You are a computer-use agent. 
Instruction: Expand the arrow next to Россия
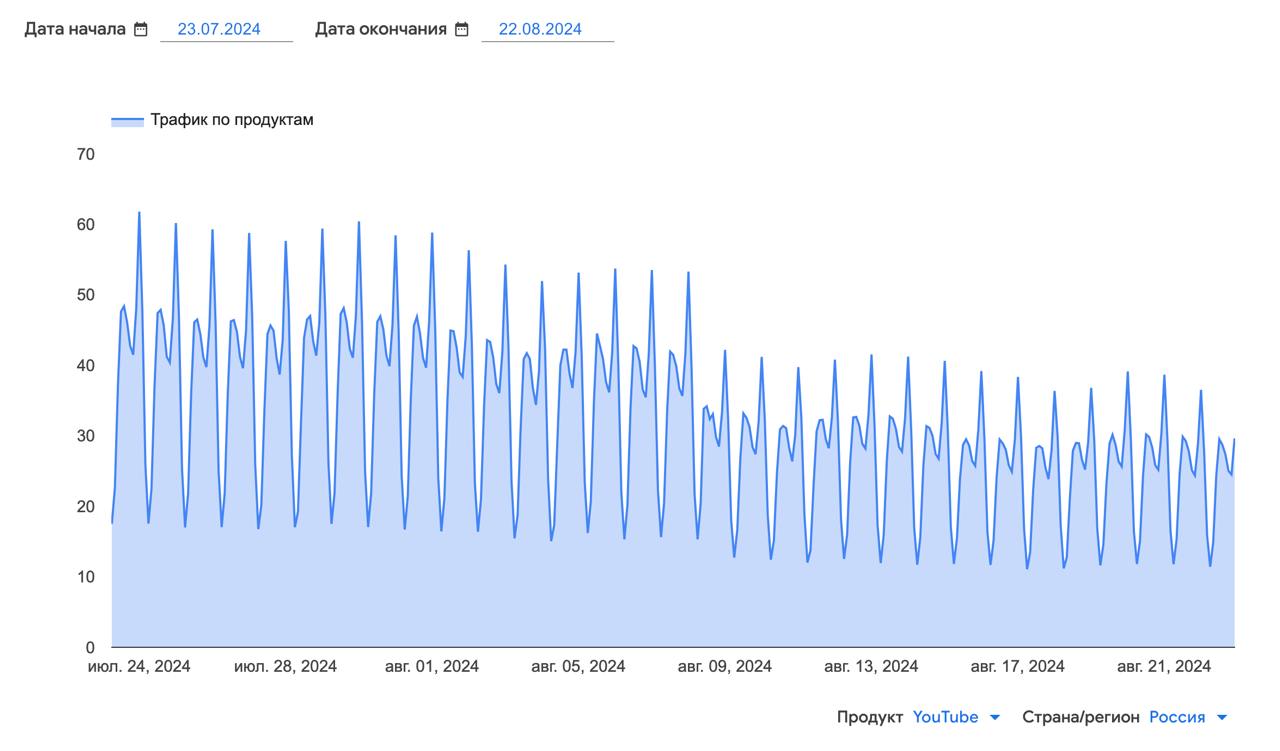pyautogui.click(x=1221, y=717)
